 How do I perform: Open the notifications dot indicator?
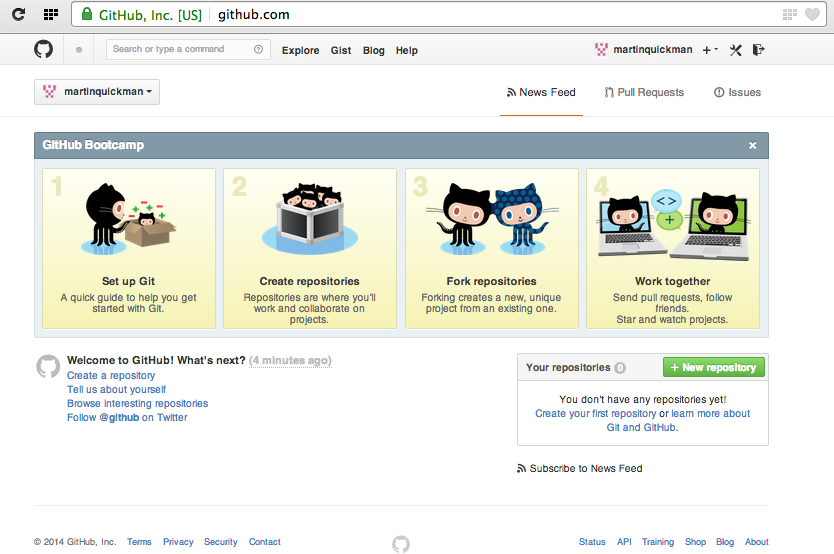point(79,50)
